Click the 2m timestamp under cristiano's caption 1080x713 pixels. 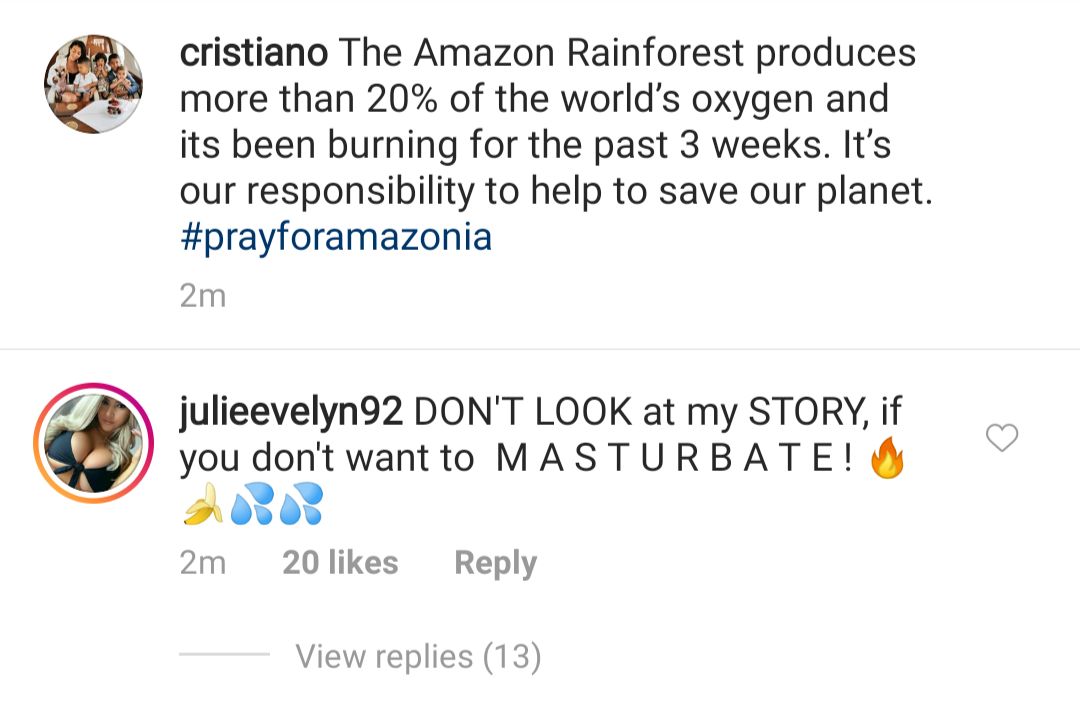pos(202,295)
